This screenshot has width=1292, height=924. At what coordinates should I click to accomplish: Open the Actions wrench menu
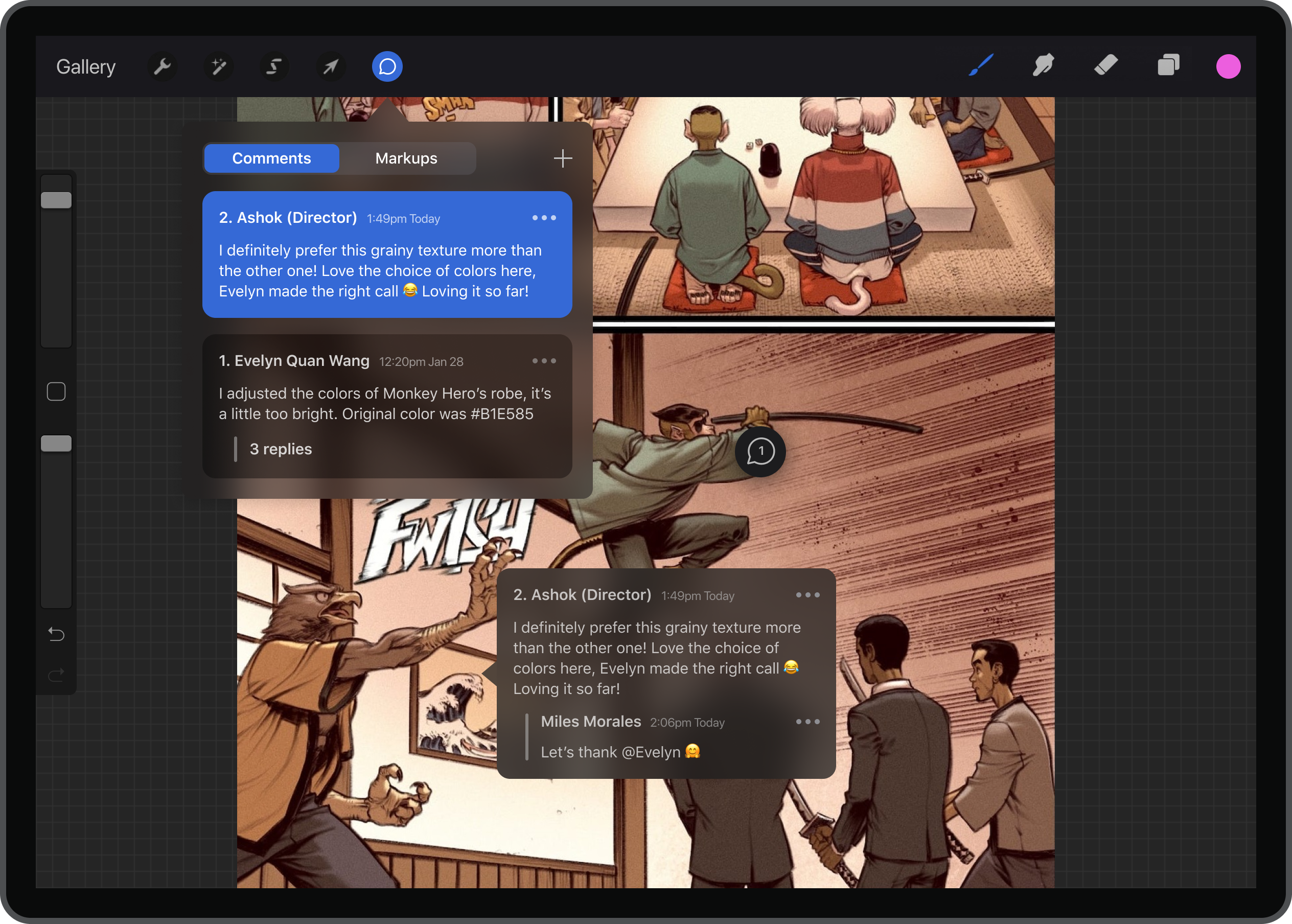coord(162,67)
